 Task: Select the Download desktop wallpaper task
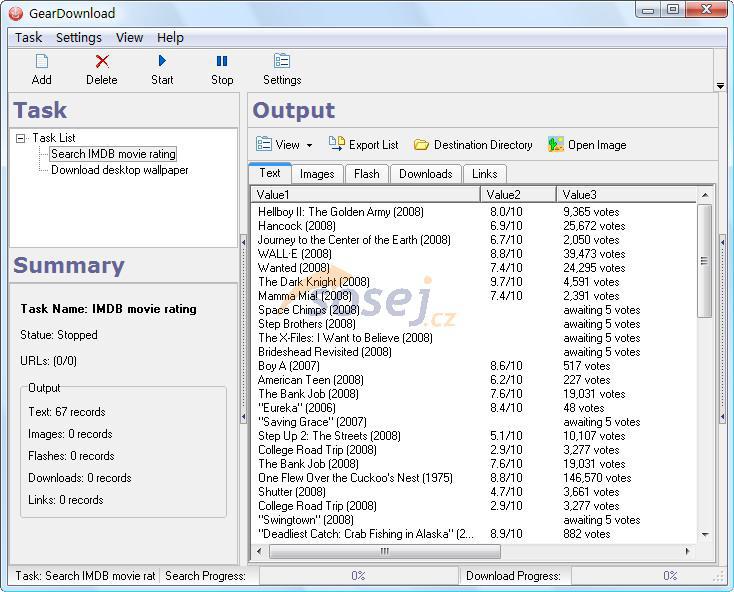point(120,170)
